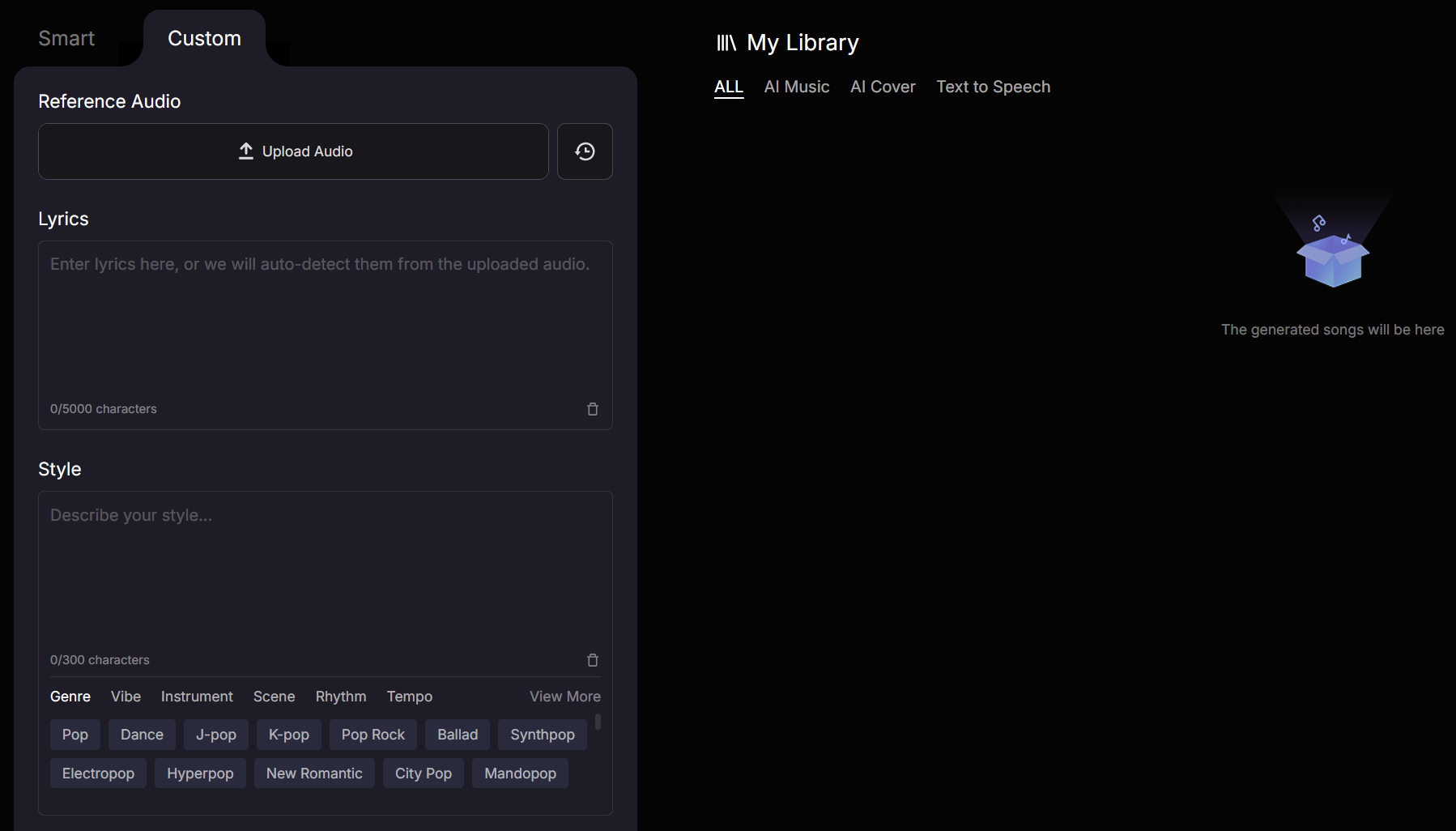The width and height of the screenshot is (1456, 831).
Task: Clear style text with the trash icon
Action: tap(593, 660)
